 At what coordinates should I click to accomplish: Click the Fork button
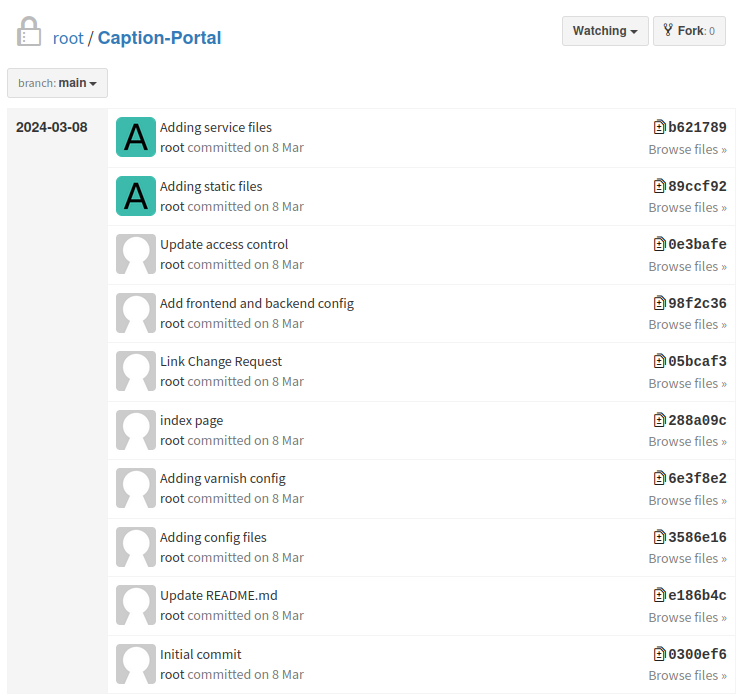pos(689,31)
